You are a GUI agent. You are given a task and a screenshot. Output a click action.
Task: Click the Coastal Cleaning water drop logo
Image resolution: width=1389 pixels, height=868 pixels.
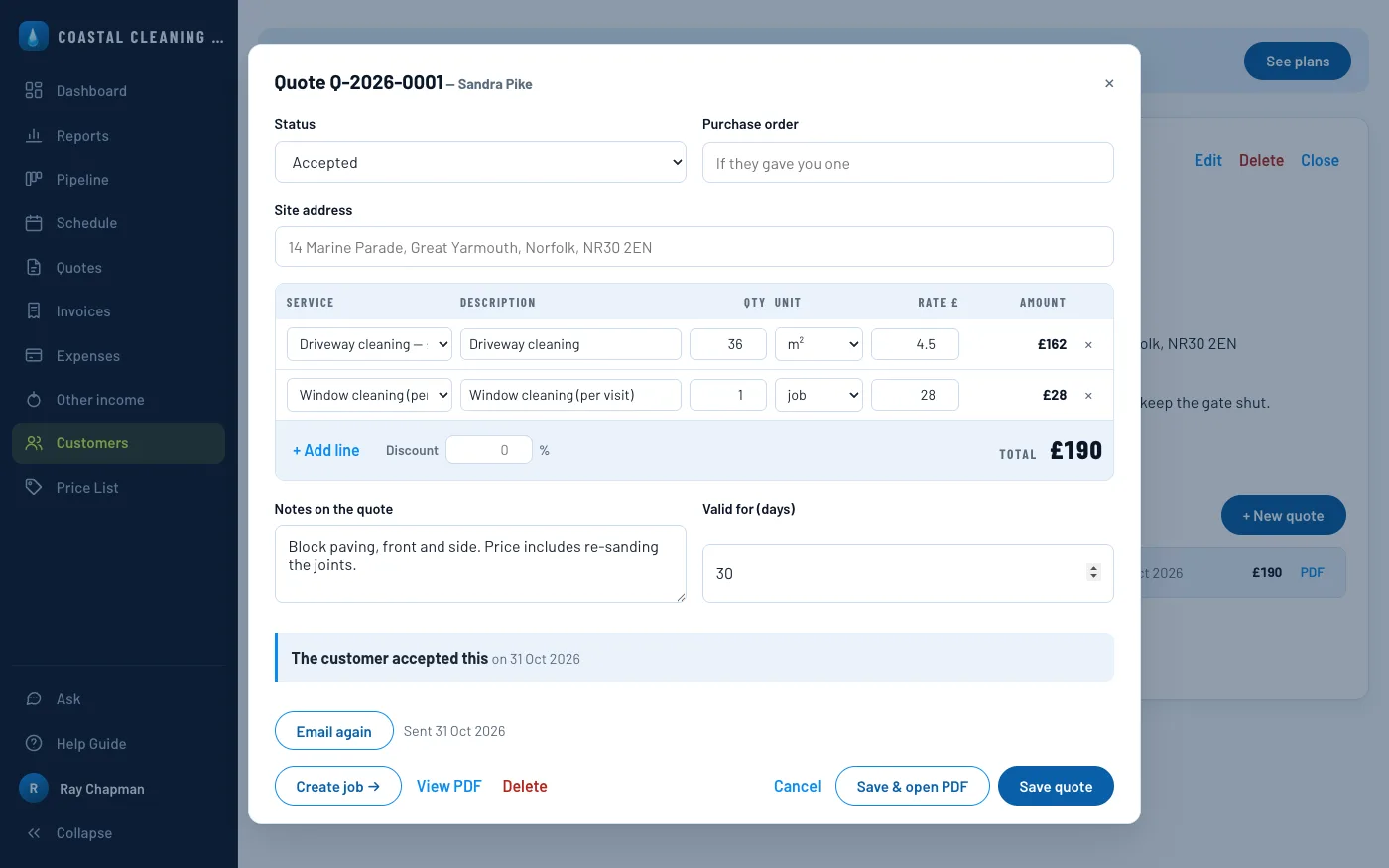(34, 36)
